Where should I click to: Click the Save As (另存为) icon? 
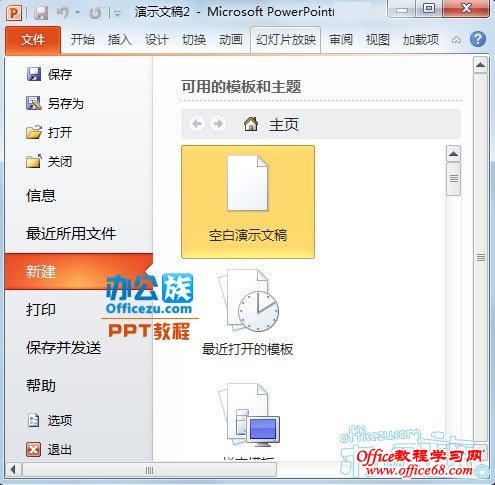34,103
